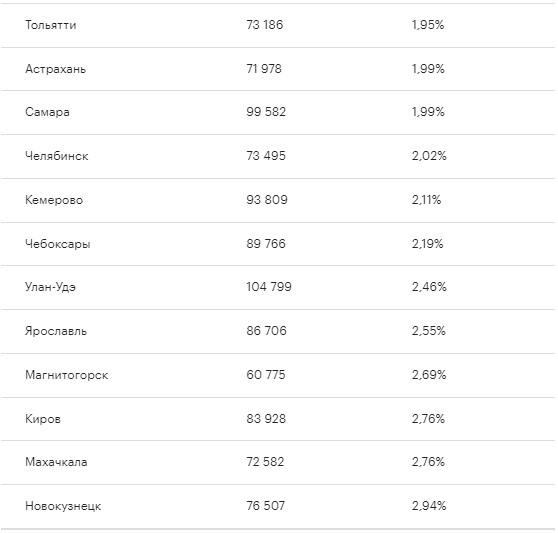Click the value 104 799
Image resolution: width=558 pixels, height=533 pixels.
pyautogui.click(x=269, y=287)
